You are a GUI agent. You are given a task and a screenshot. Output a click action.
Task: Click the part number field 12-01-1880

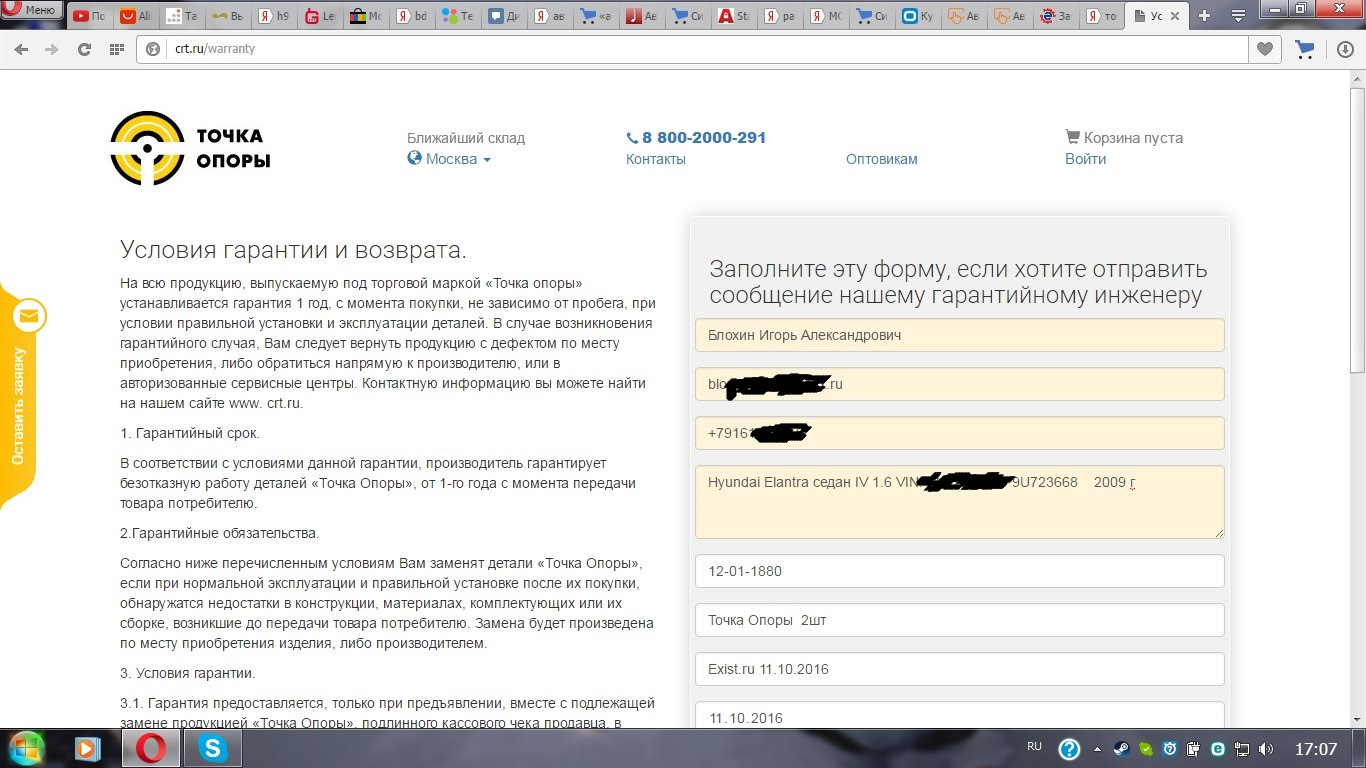[x=960, y=571]
